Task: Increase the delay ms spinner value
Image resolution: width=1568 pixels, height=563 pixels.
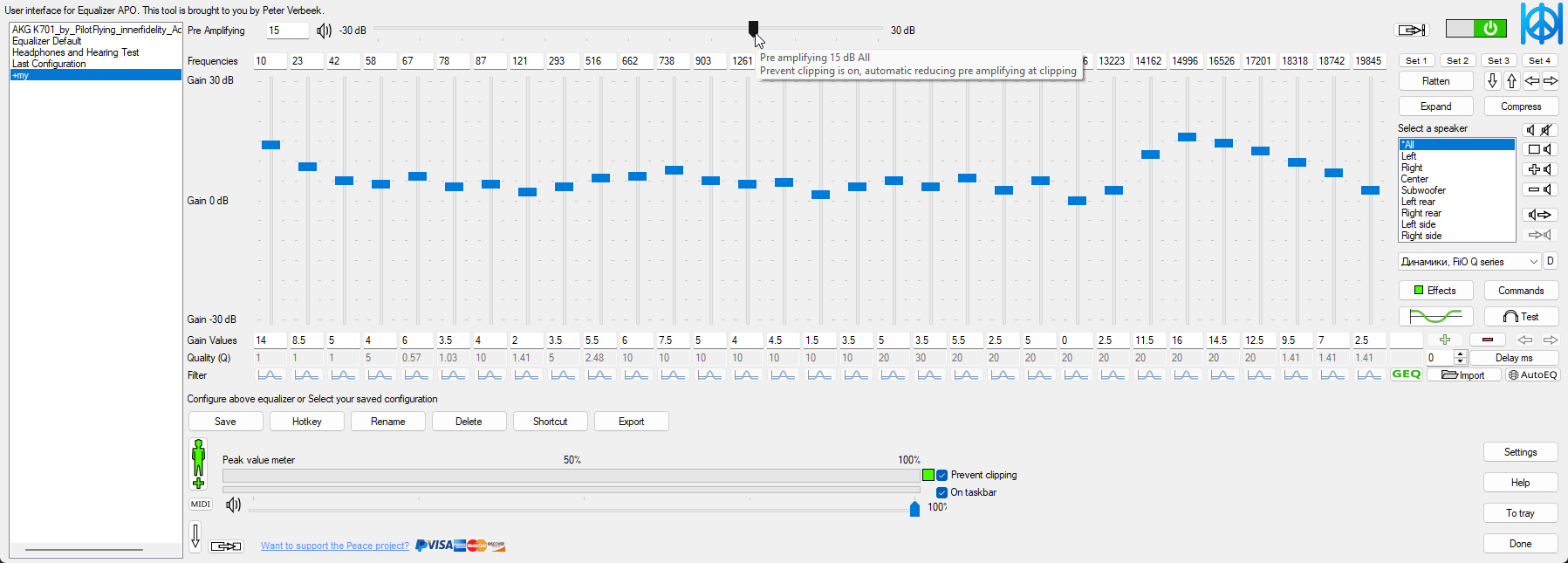Action: coord(1460,354)
